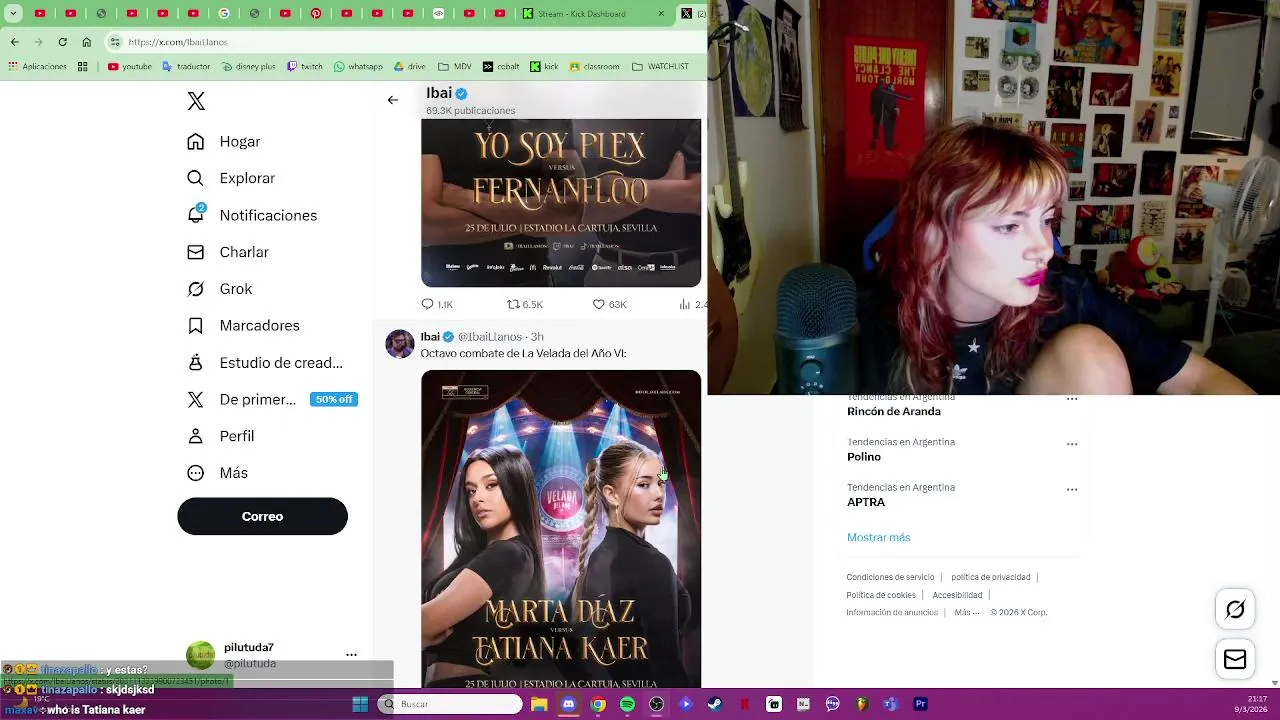This screenshot has width=1280, height=720.
Task: Reload the page
Action: (x=62, y=42)
